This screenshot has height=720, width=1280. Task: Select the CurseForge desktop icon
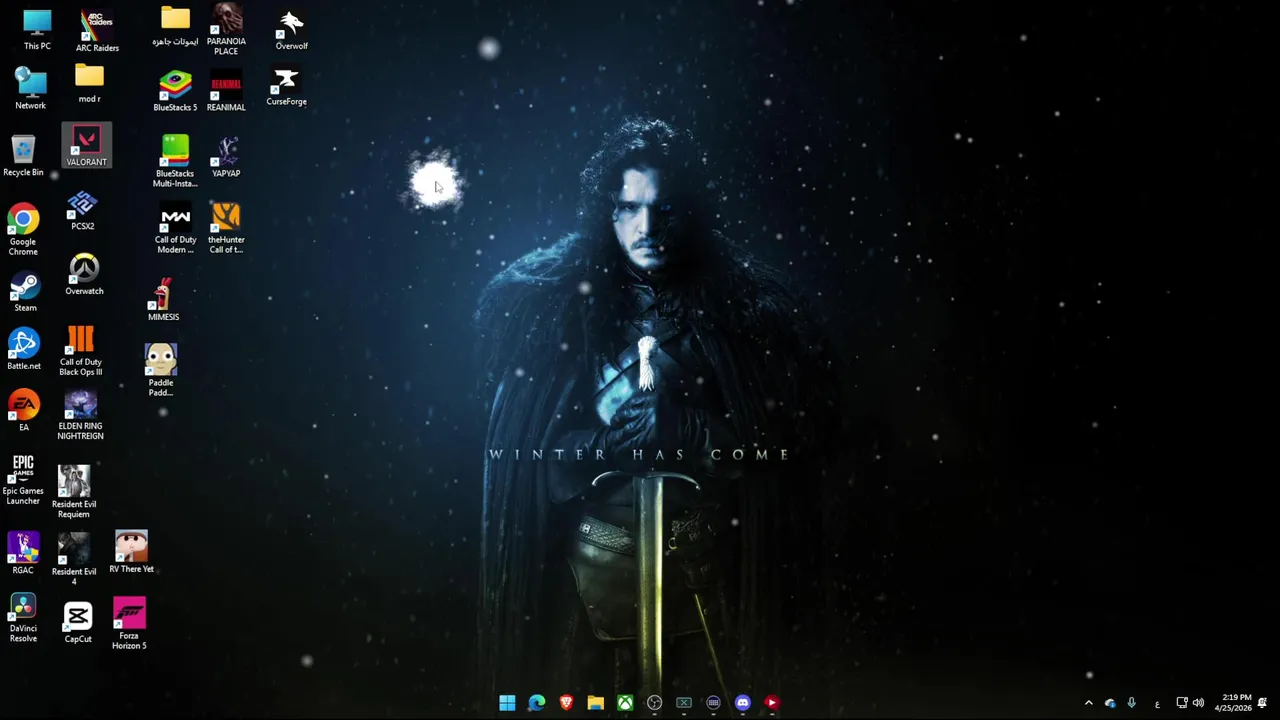tap(286, 87)
